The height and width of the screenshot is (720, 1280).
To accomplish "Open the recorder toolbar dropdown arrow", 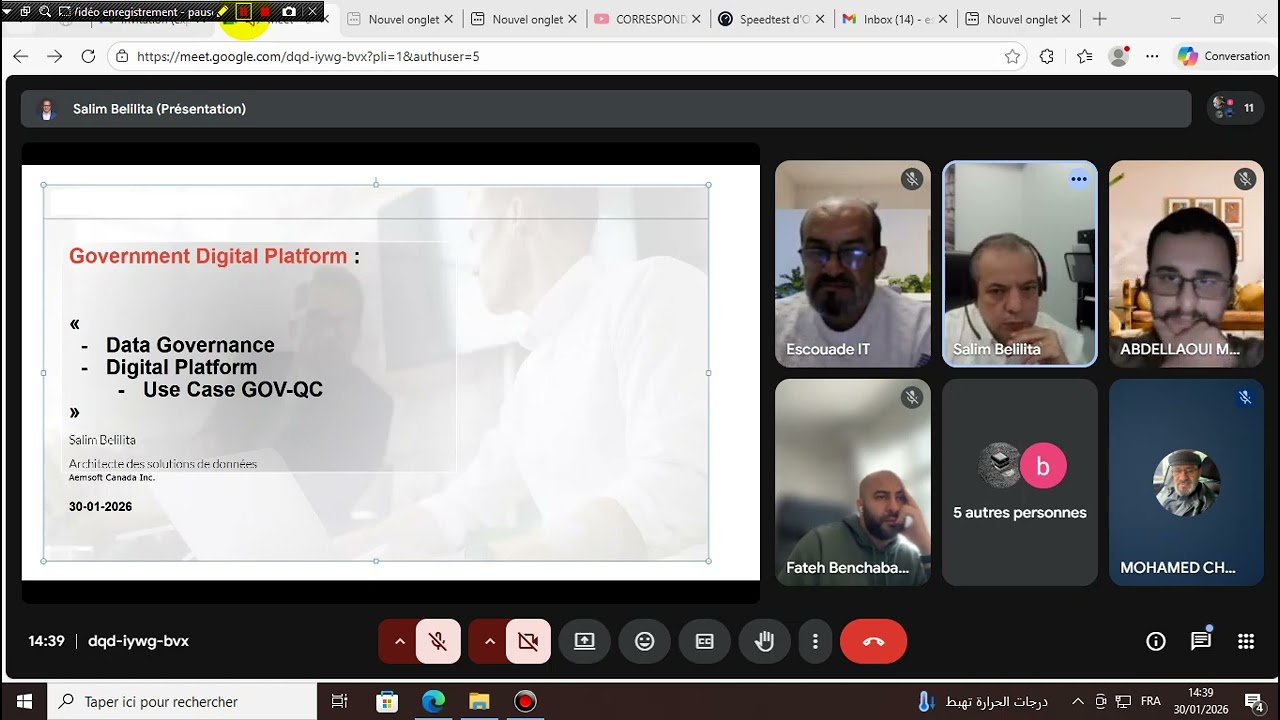I will pos(9,11).
